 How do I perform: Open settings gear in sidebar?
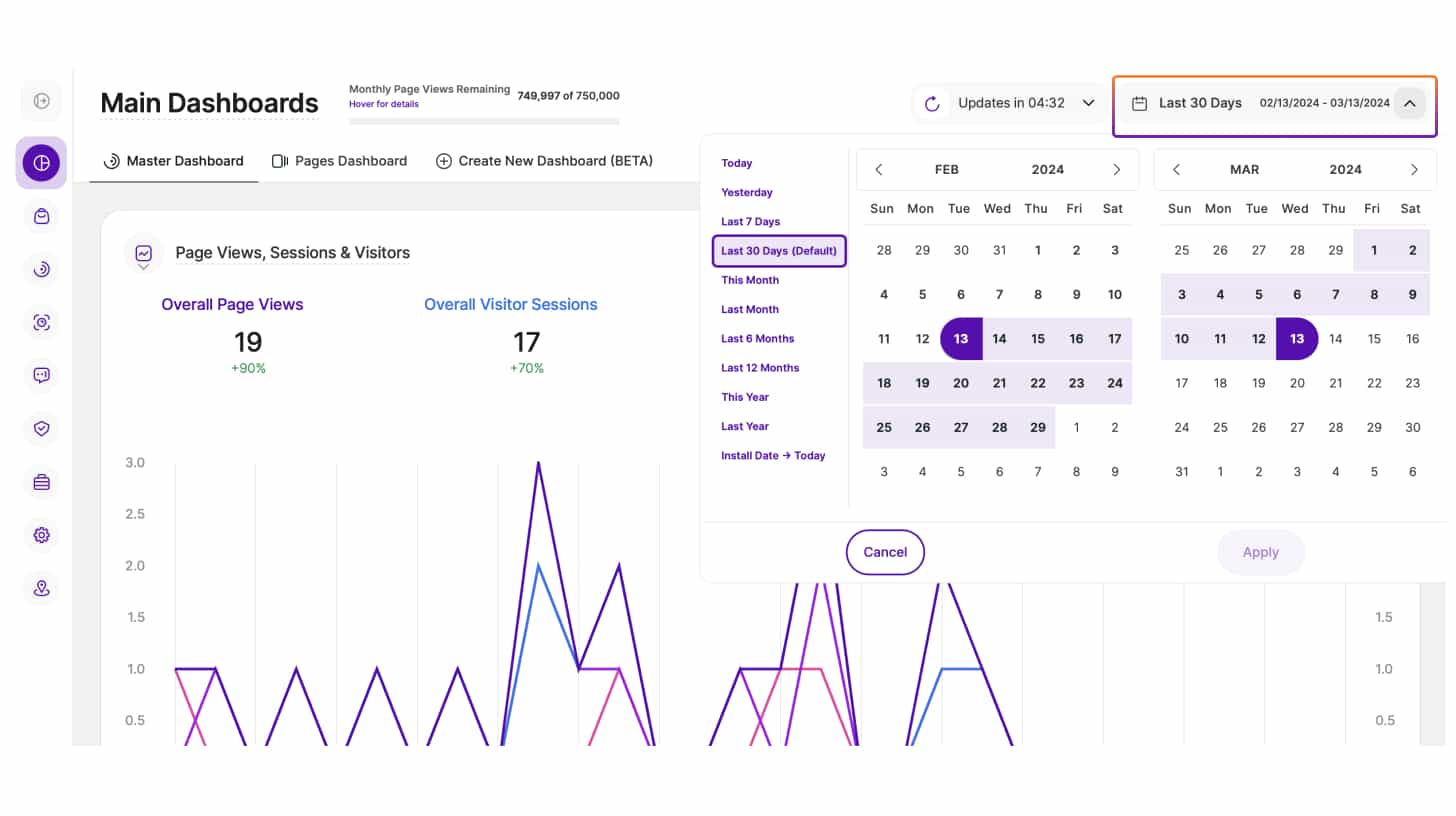point(41,535)
